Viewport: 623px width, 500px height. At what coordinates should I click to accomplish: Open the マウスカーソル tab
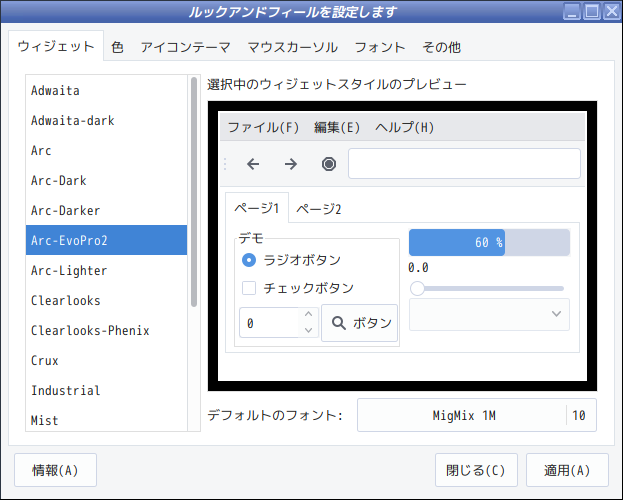click(292, 47)
